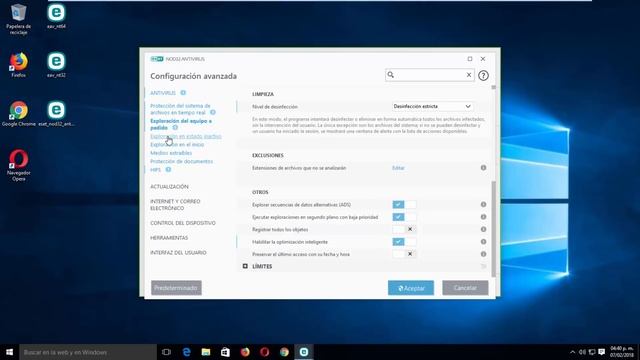Screen dimensions: 640x360
Task: Show info for Habilitar la optimización inteligente
Action: [483, 242]
